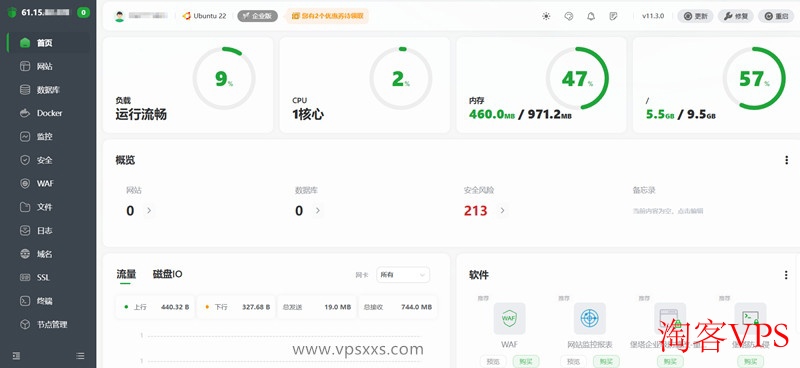Edit the 备忘录 memo placeholder text
Screen dimensions: 800x368
[668, 211]
